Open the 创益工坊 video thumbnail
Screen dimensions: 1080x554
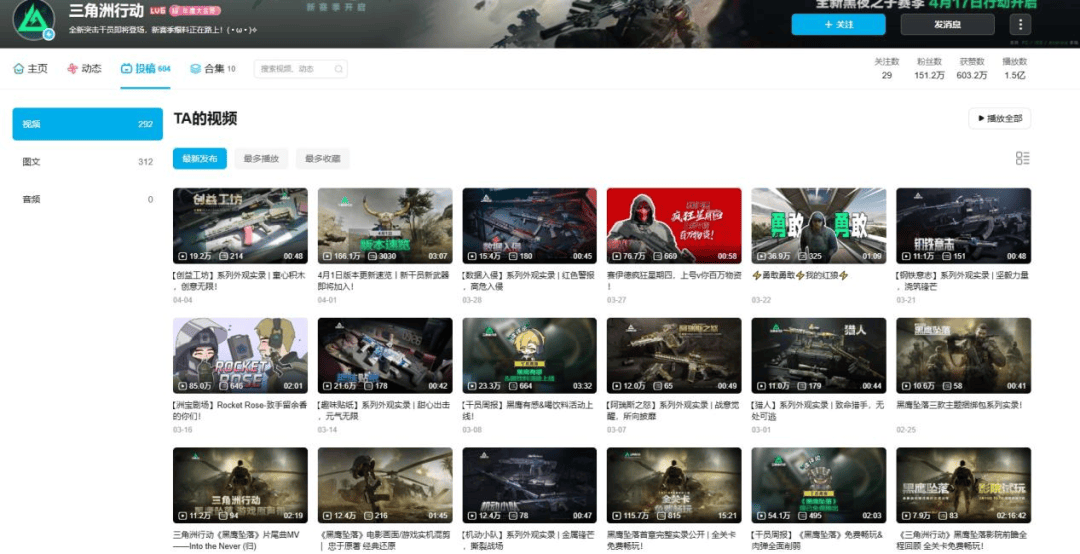point(240,226)
